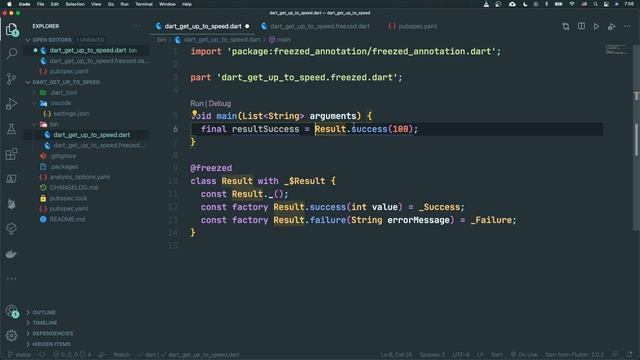
Task: Show additional activity bar views ellipsis
Action: (11, 278)
